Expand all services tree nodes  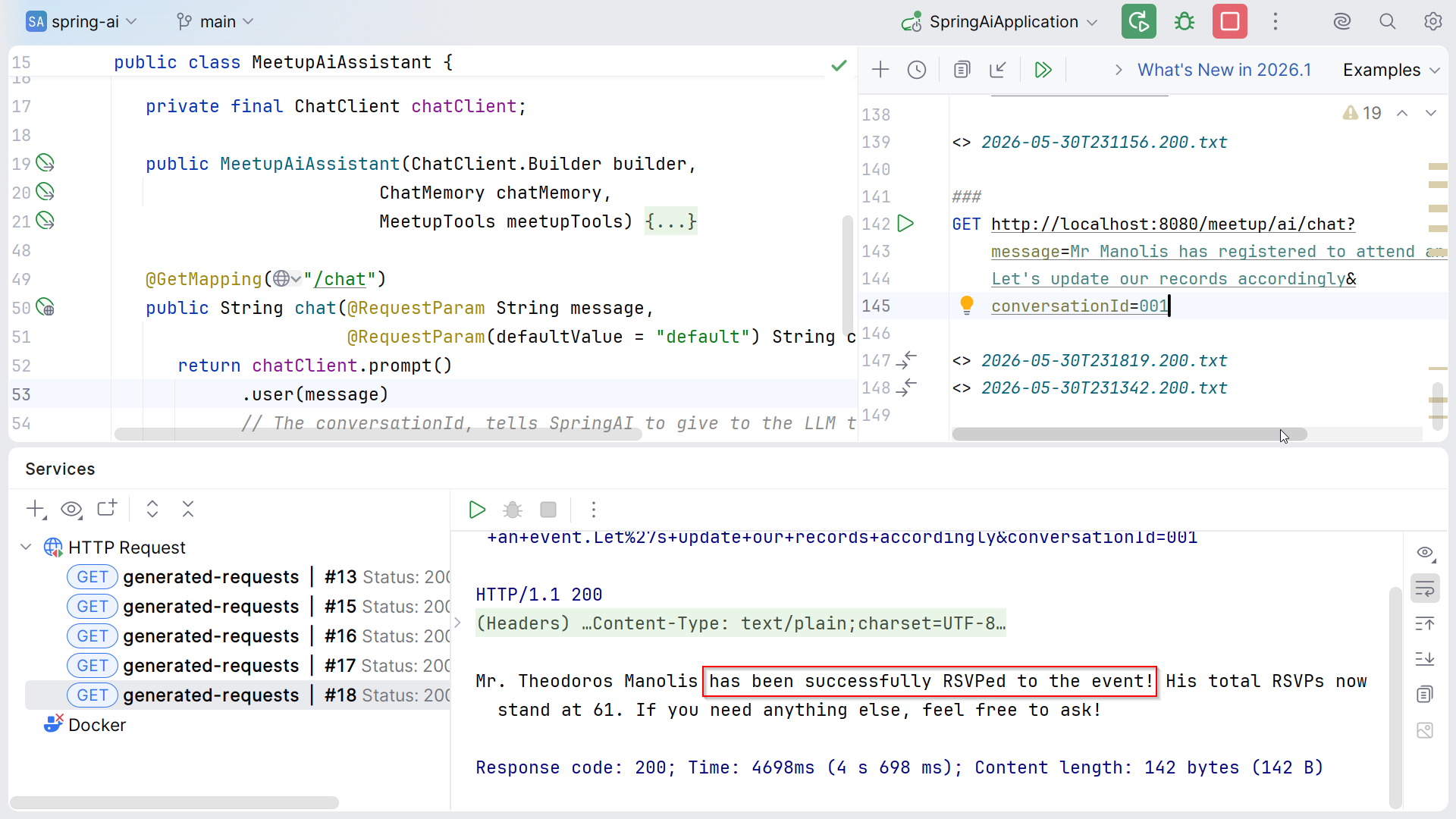tap(152, 509)
